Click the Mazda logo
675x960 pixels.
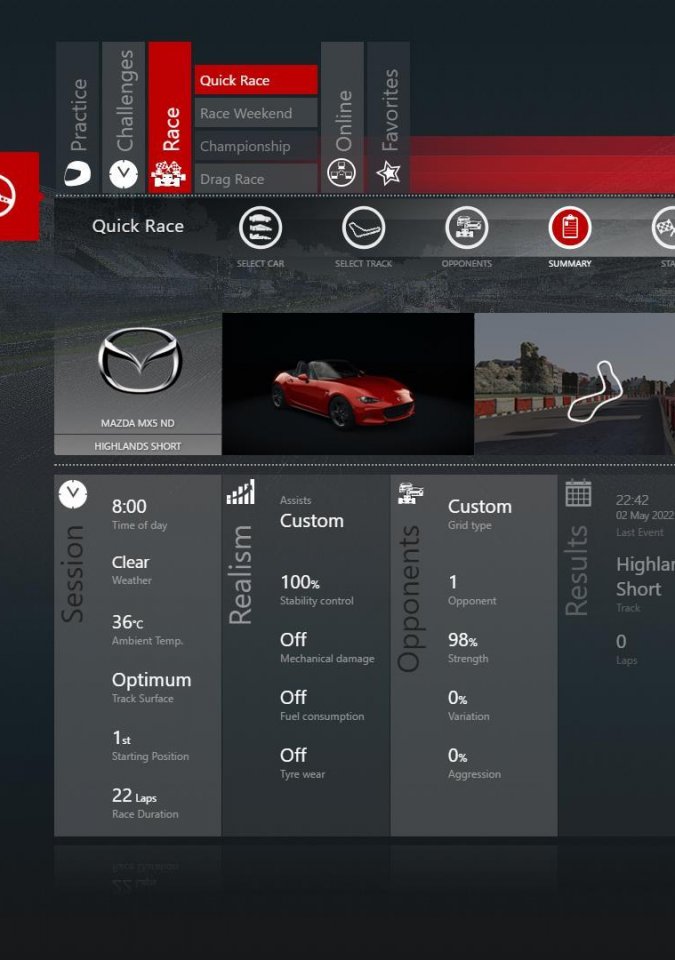pyautogui.click(x=140, y=360)
